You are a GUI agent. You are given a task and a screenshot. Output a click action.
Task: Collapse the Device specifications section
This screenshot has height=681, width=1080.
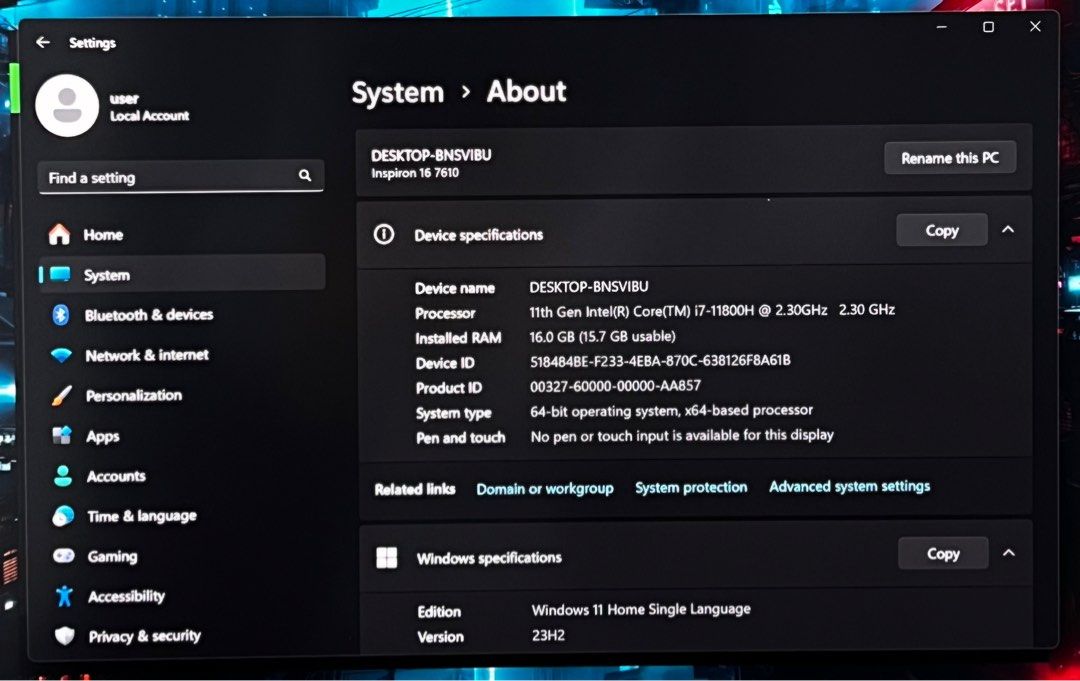(1009, 229)
